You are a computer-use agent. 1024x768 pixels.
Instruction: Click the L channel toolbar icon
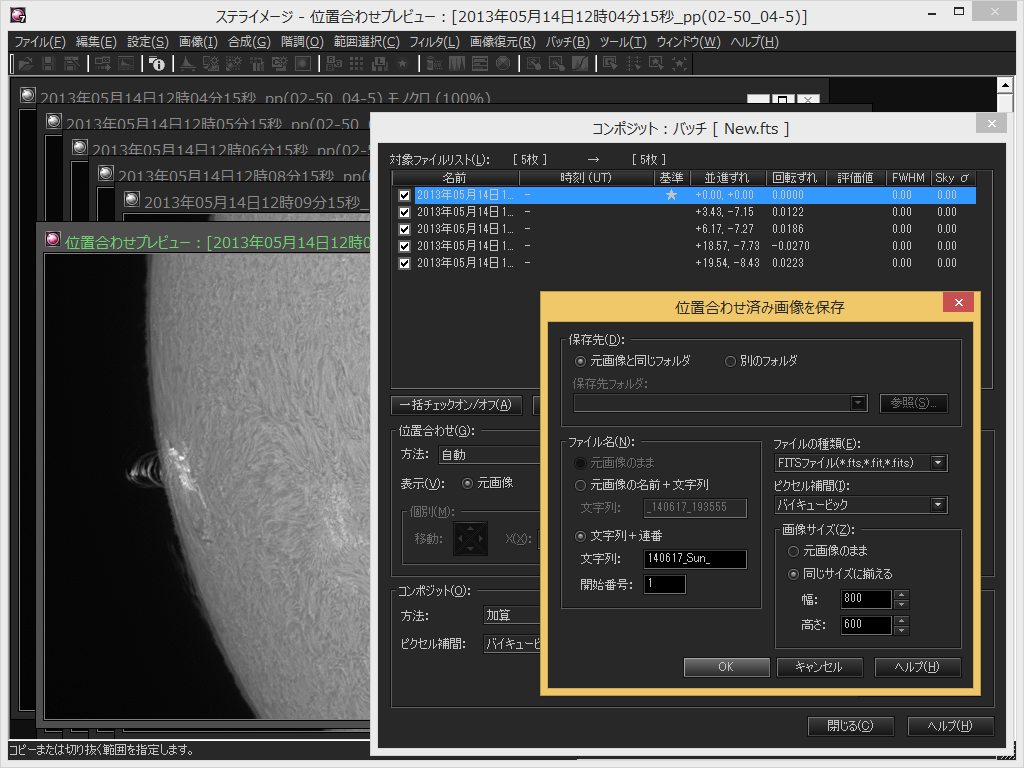379,63
